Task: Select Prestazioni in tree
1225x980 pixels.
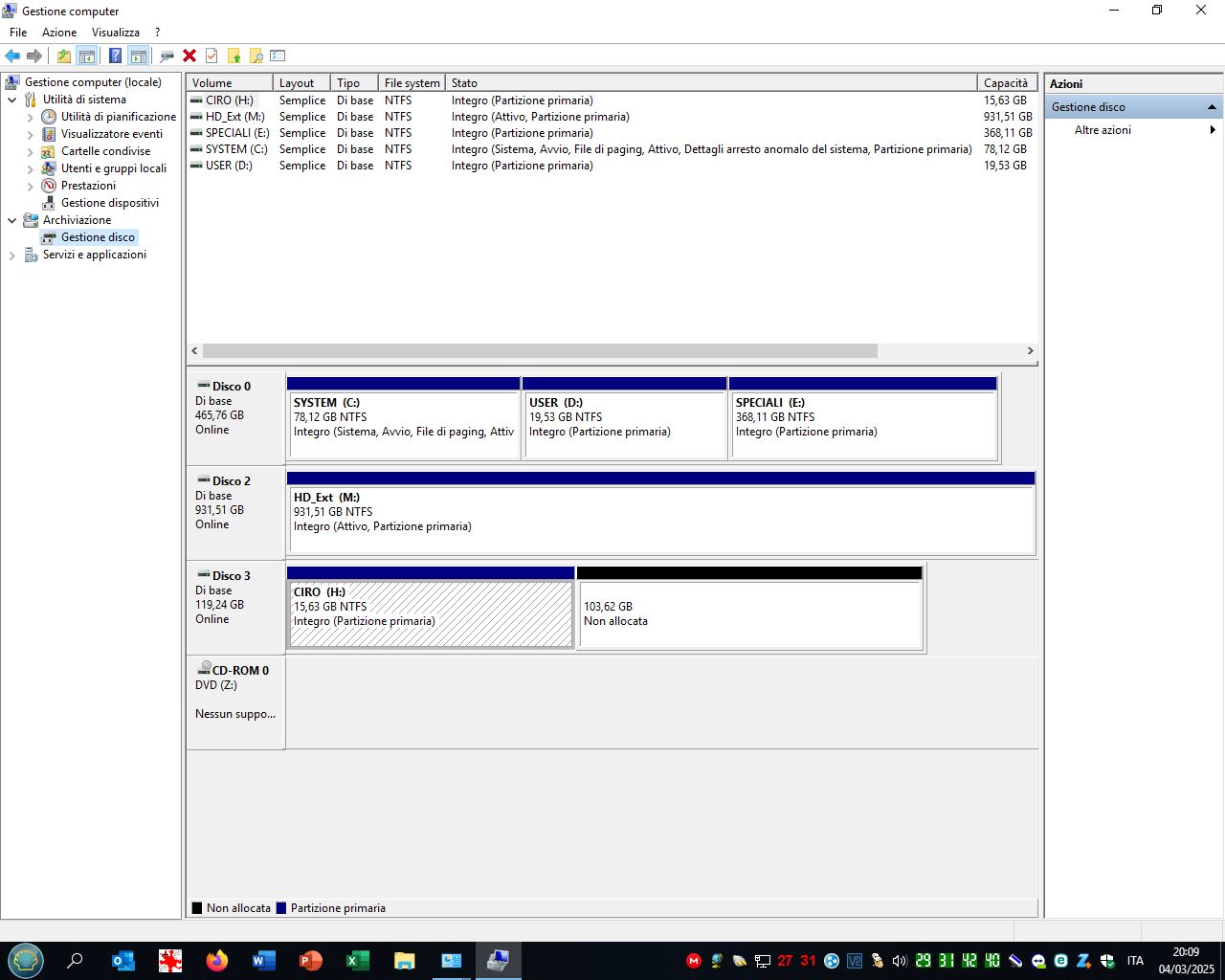Action: 88,186
